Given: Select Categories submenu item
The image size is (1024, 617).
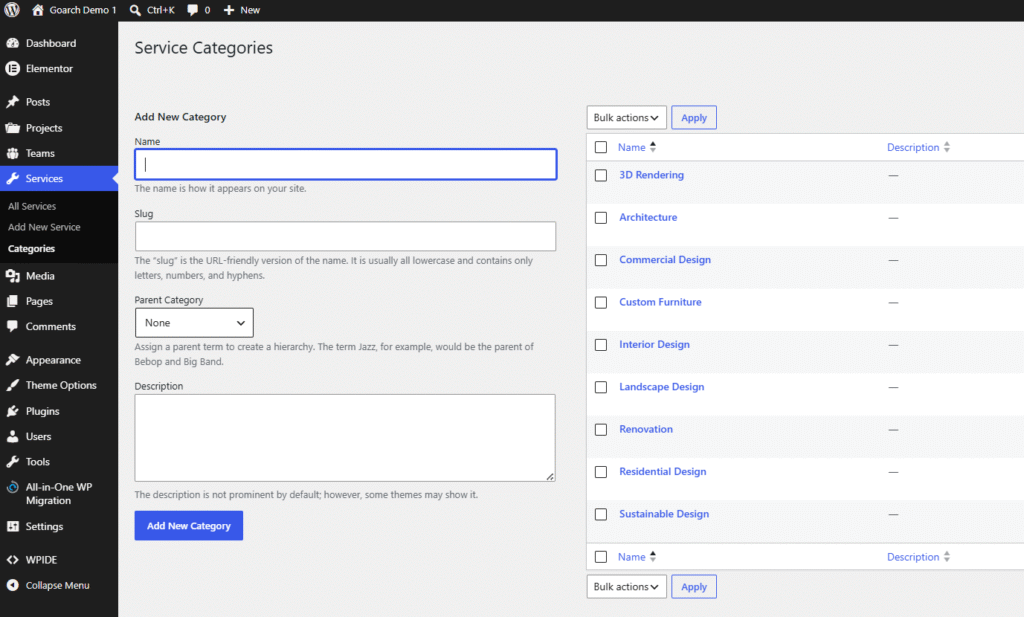Looking at the screenshot, I should pyautogui.click(x=31, y=249).
